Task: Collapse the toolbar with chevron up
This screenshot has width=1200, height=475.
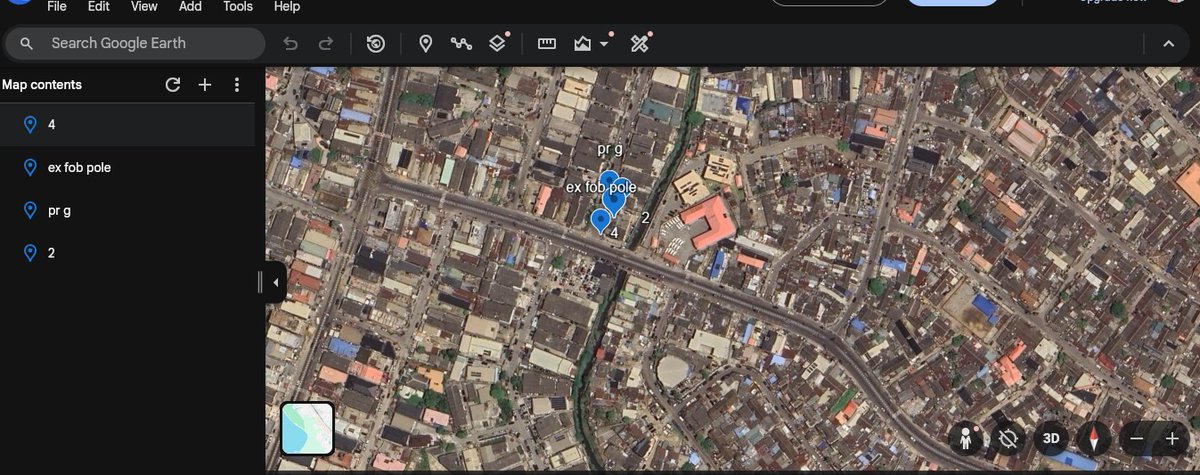Action: click(1168, 44)
